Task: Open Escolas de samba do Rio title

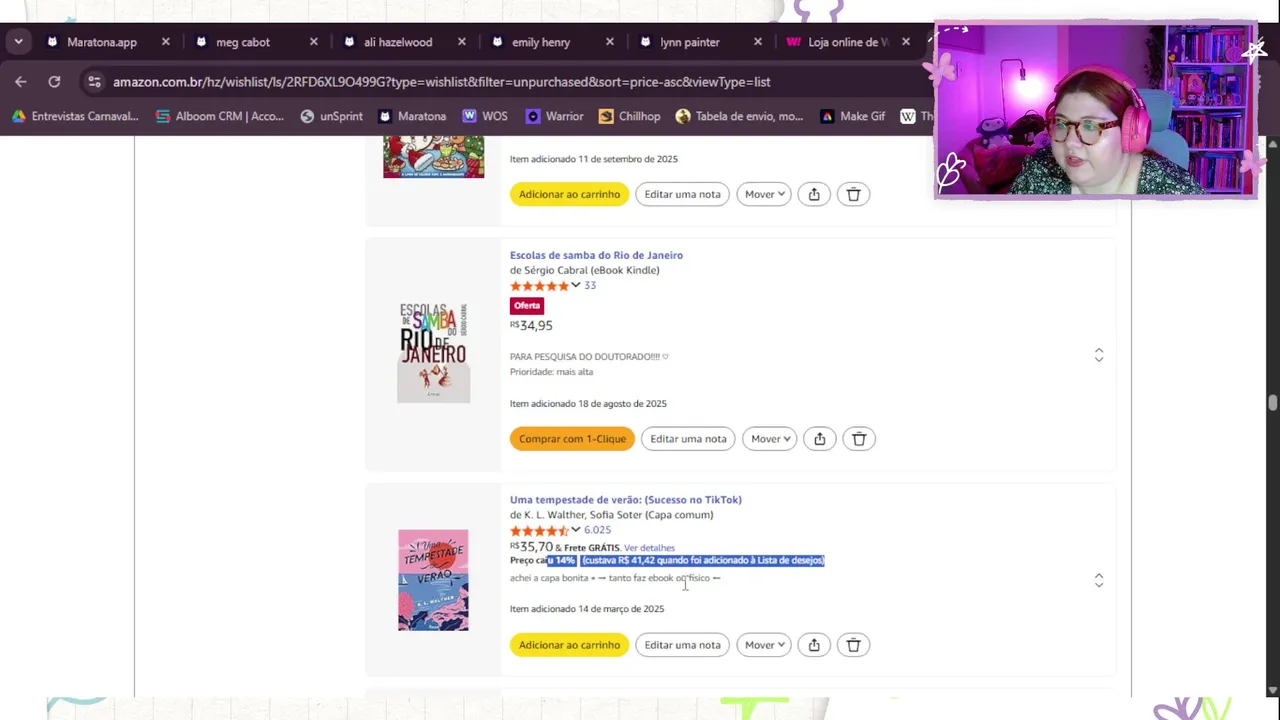Action: coord(596,255)
